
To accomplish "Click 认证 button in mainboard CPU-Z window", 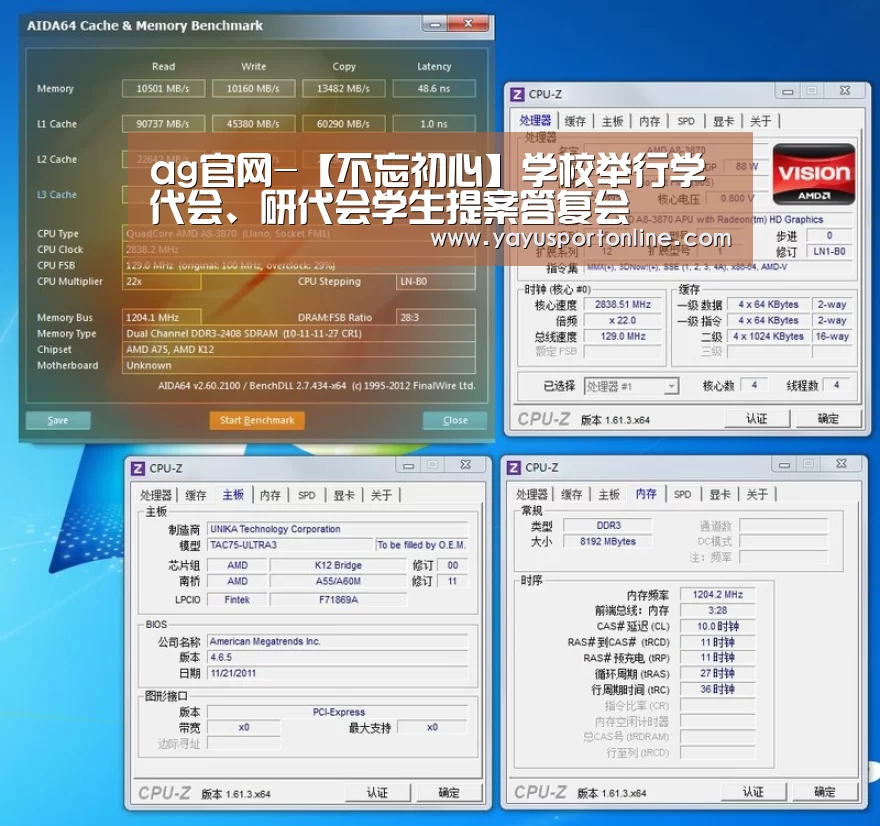I will (377, 792).
